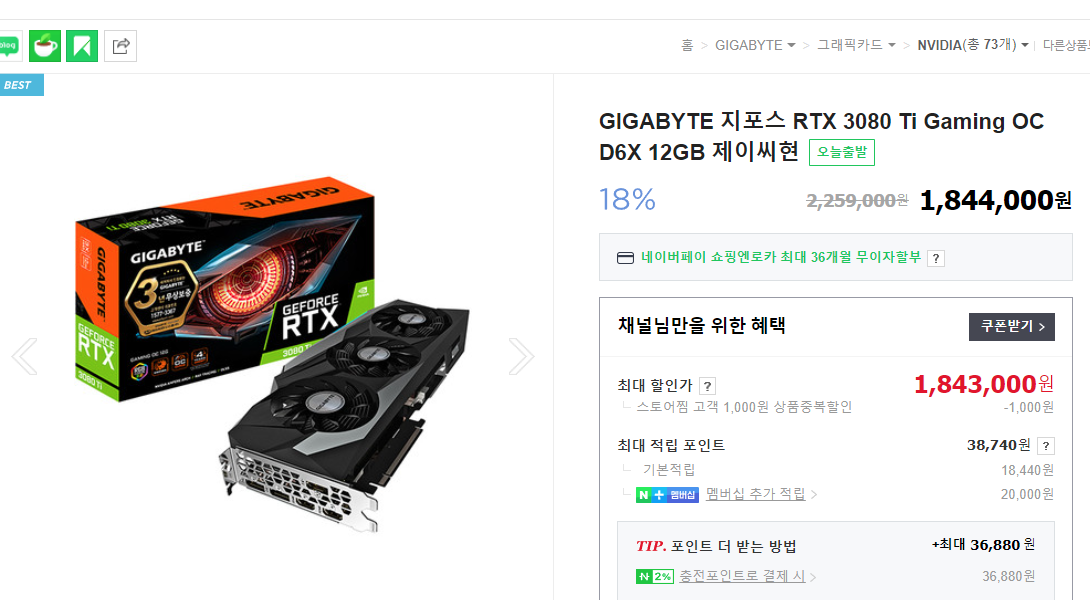Click 네이버페이 쇼핑엔로카 무이자할부 text
The width and height of the screenshot is (1090, 600).
781,257
